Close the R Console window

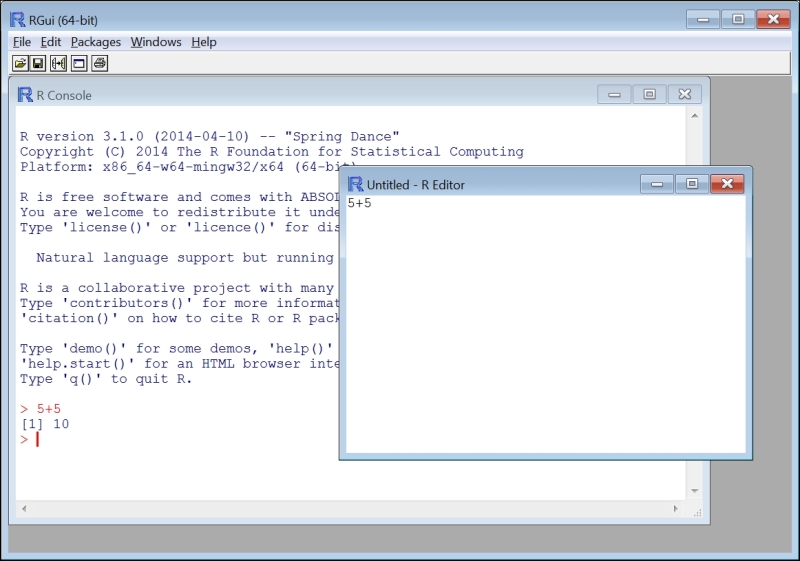click(684, 94)
